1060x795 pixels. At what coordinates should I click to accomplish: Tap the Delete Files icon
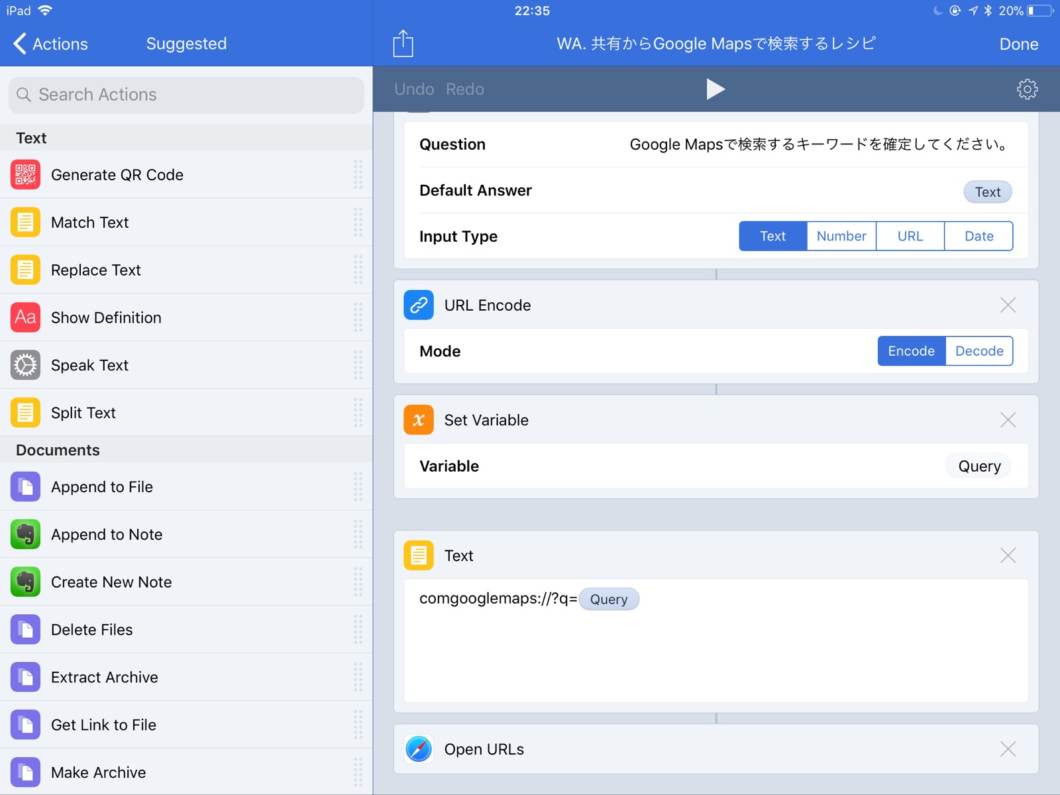26,629
